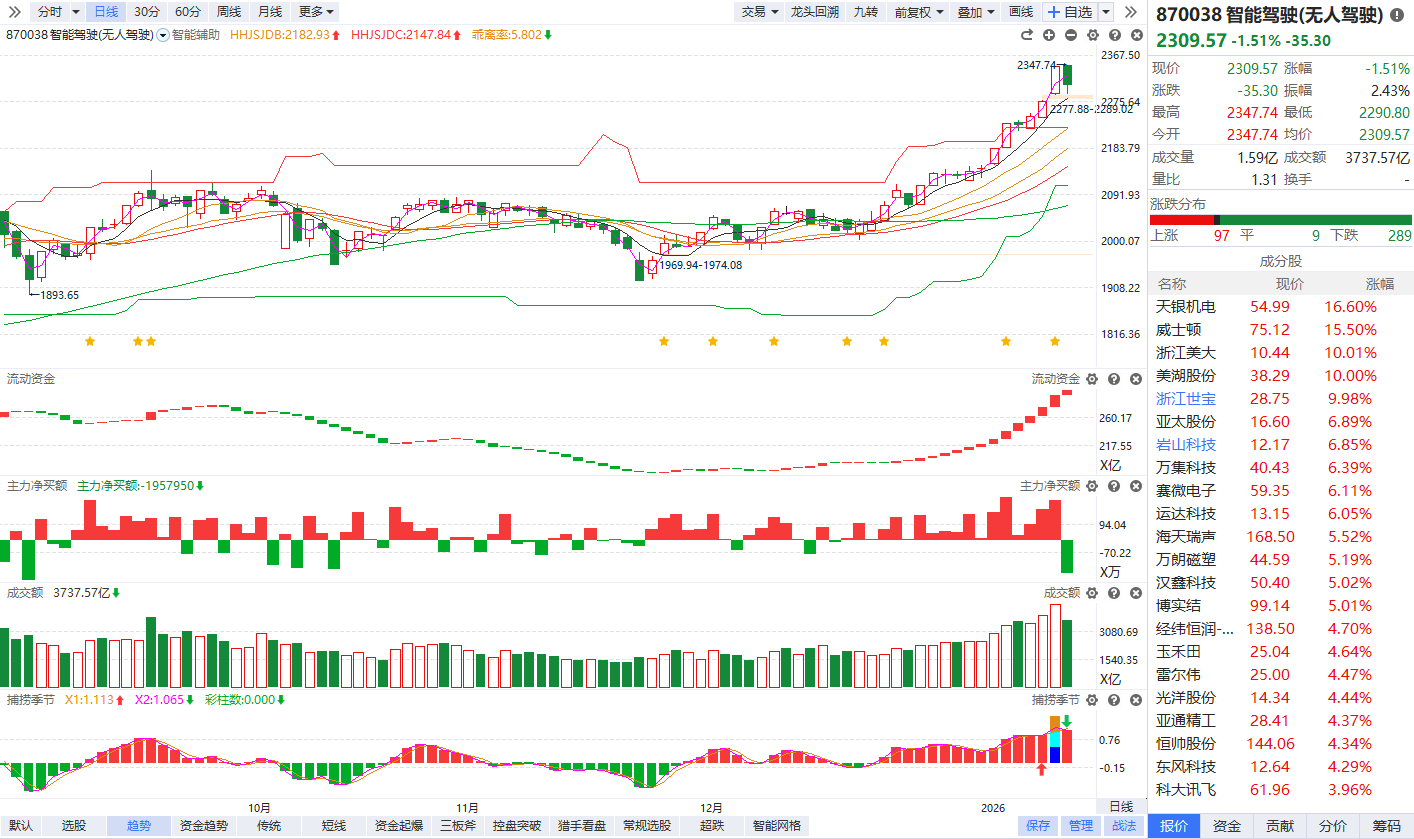1414x839 pixels.
Task: Open the 前复权 adjustment dropdown
Action: 918,12
